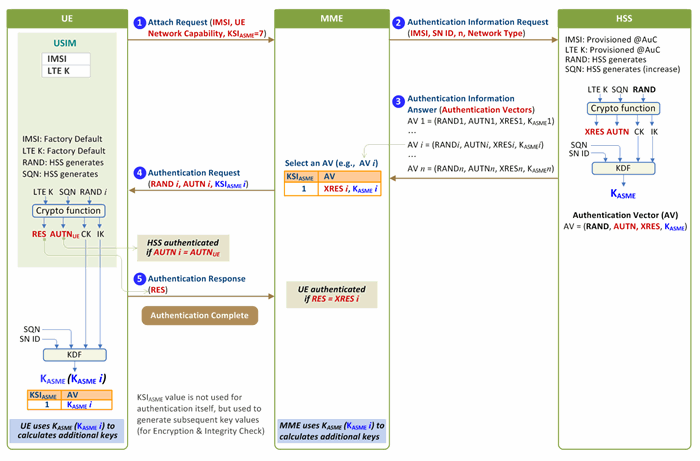Click the XRES i, KASME i table cell in MME
The width and height of the screenshot is (700, 461).
[350, 189]
